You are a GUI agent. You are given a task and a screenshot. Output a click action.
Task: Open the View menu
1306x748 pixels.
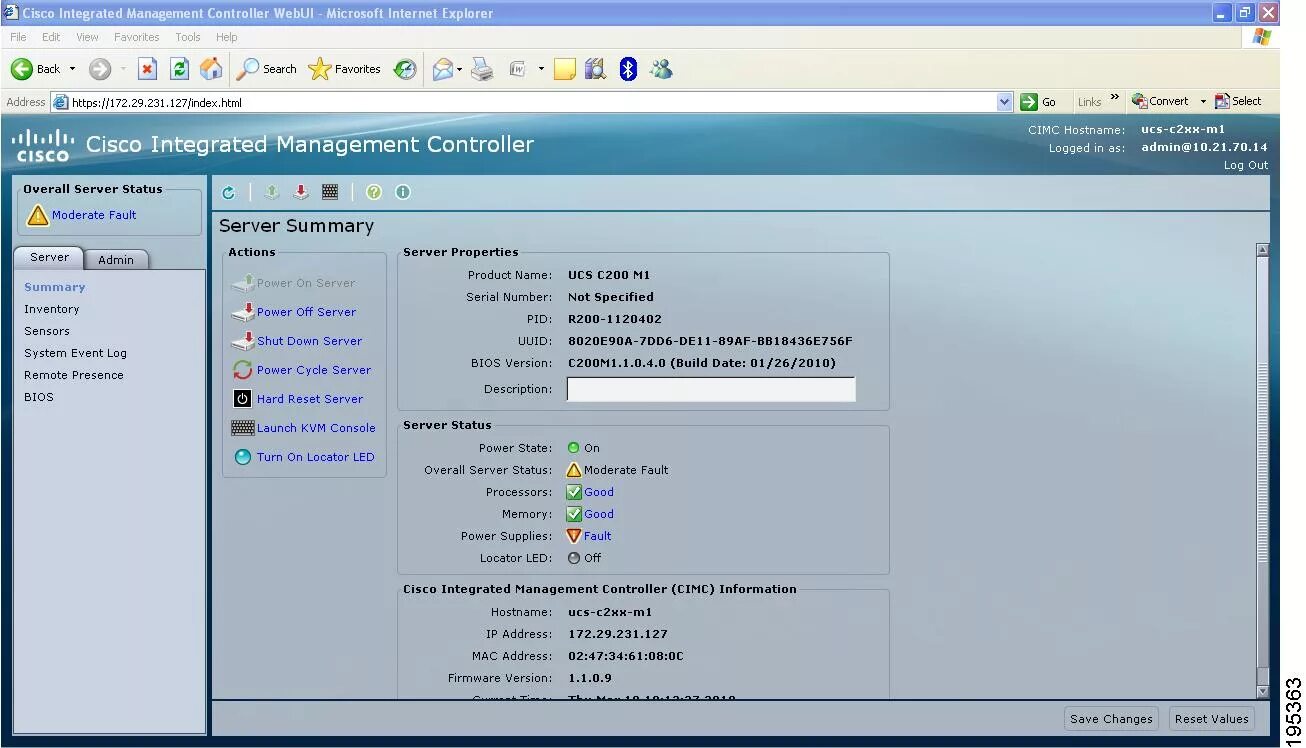[x=88, y=37]
